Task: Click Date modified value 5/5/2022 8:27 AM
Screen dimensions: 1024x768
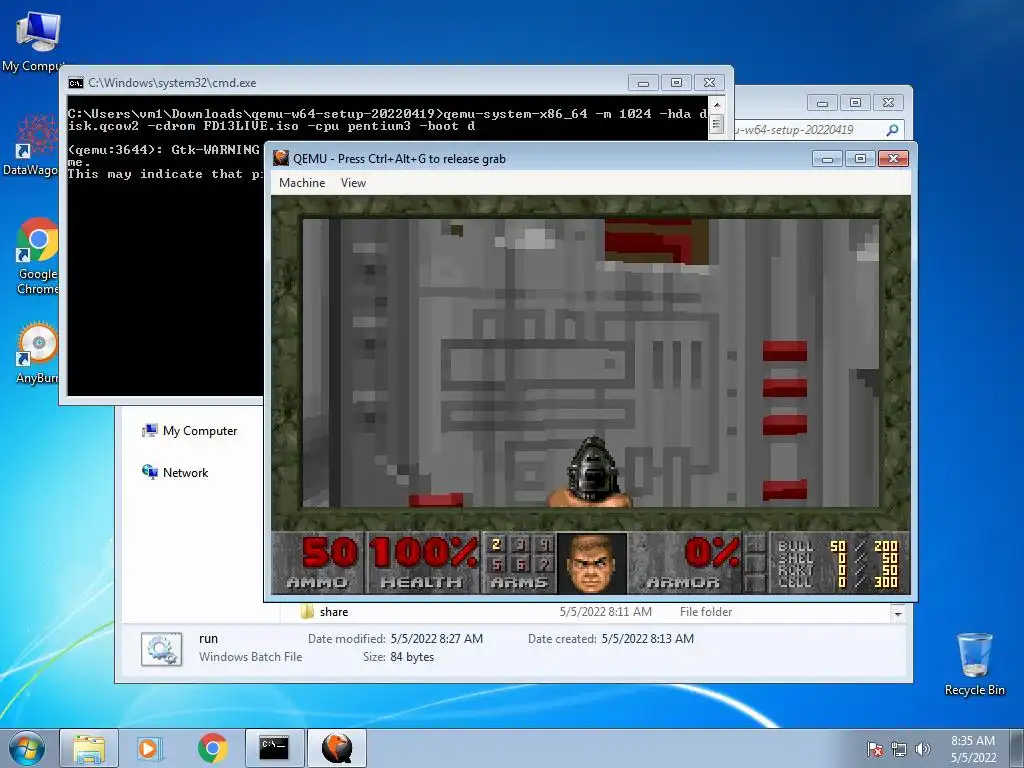Action: point(436,639)
